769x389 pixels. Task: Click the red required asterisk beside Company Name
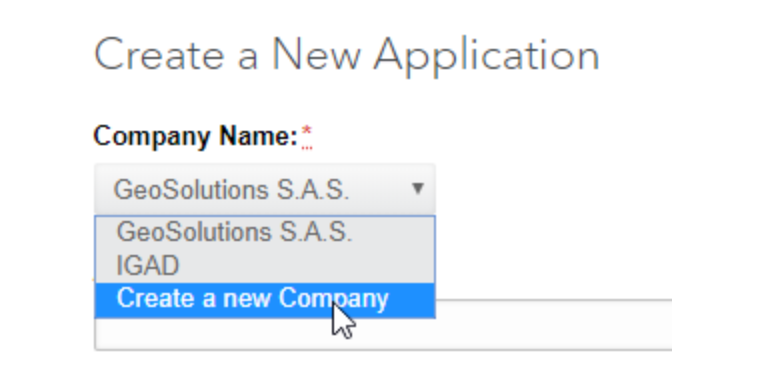coord(307,133)
